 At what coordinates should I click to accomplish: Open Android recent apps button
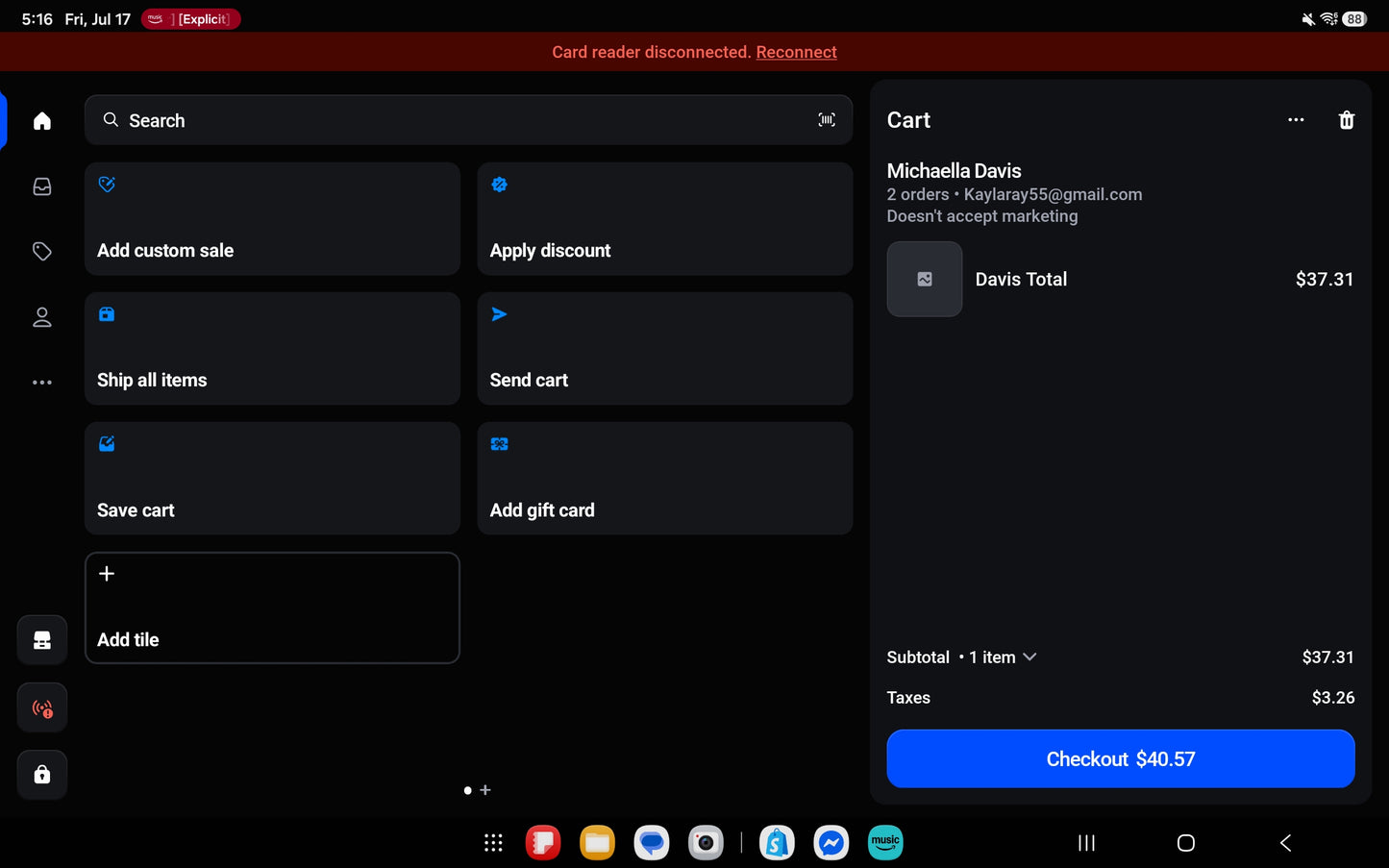point(1086,843)
